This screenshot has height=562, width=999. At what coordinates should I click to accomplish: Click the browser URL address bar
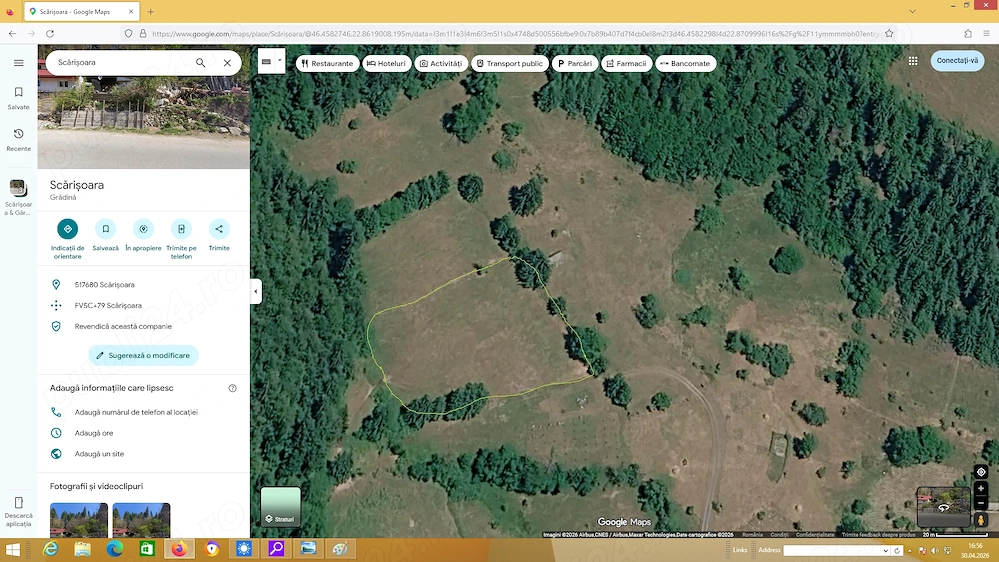[515, 33]
